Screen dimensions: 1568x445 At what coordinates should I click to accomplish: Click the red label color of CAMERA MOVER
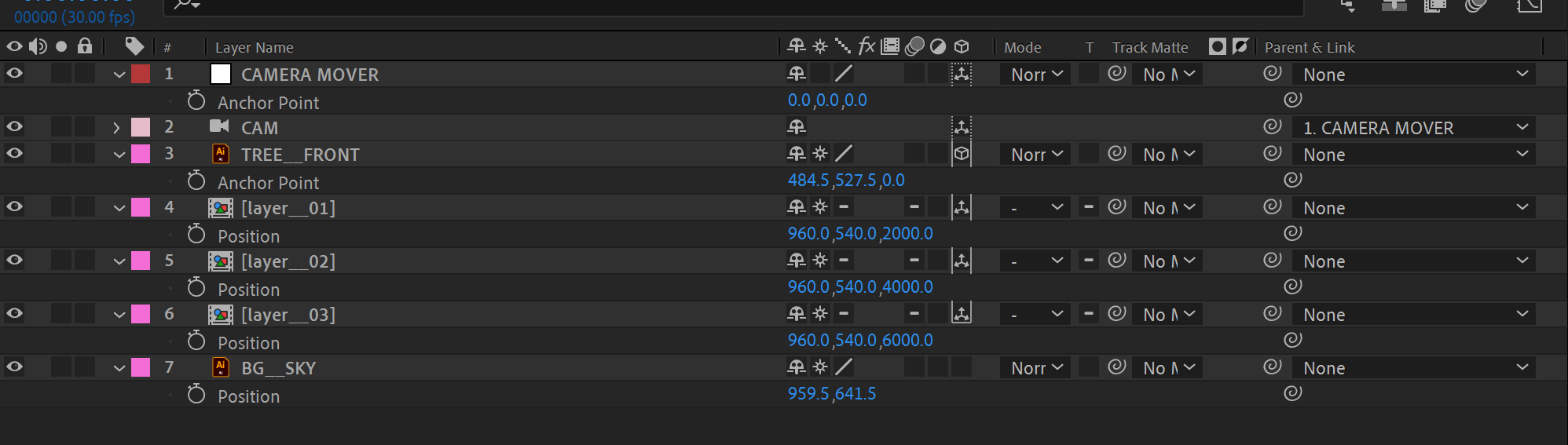pyautogui.click(x=141, y=74)
